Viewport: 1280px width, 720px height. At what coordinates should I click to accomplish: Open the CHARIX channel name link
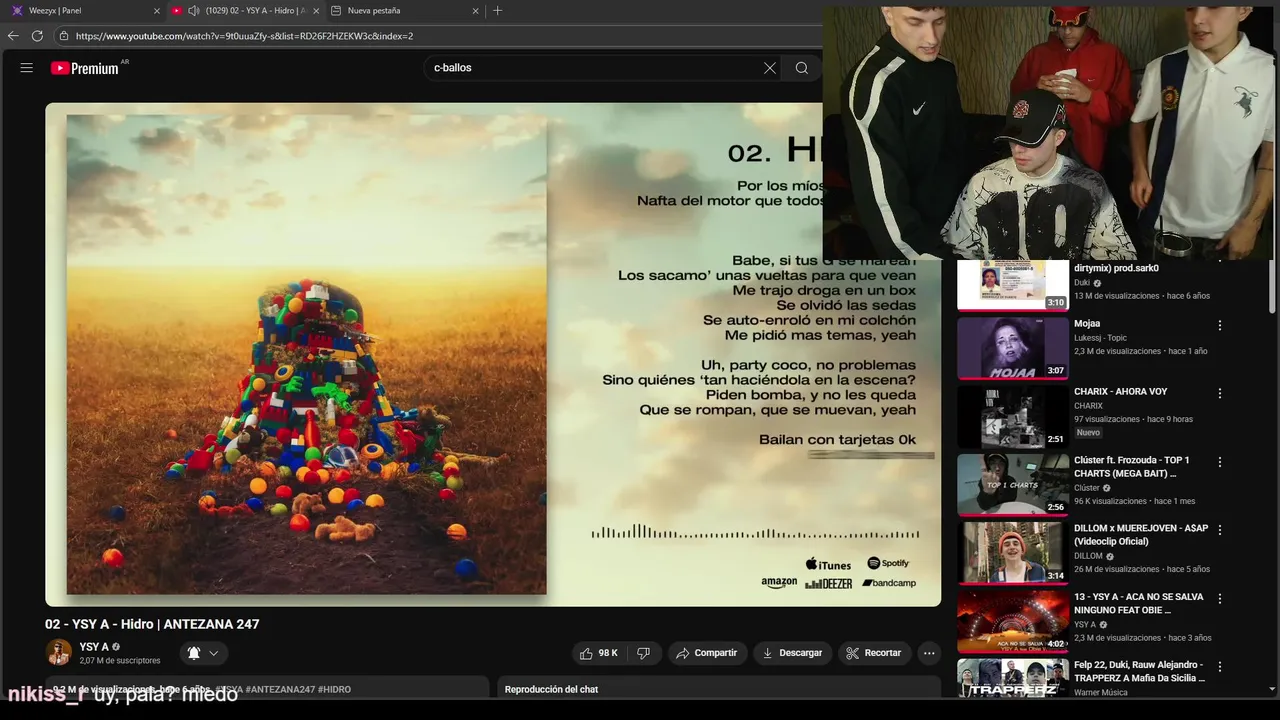(1088, 406)
